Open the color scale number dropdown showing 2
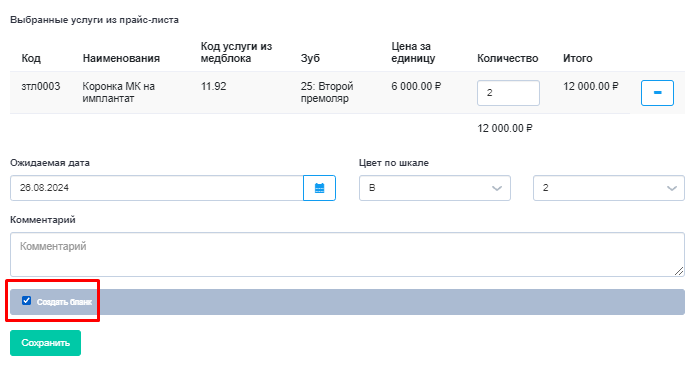Image resolution: width=695 pixels, height=366 pixels. point(609,188)
